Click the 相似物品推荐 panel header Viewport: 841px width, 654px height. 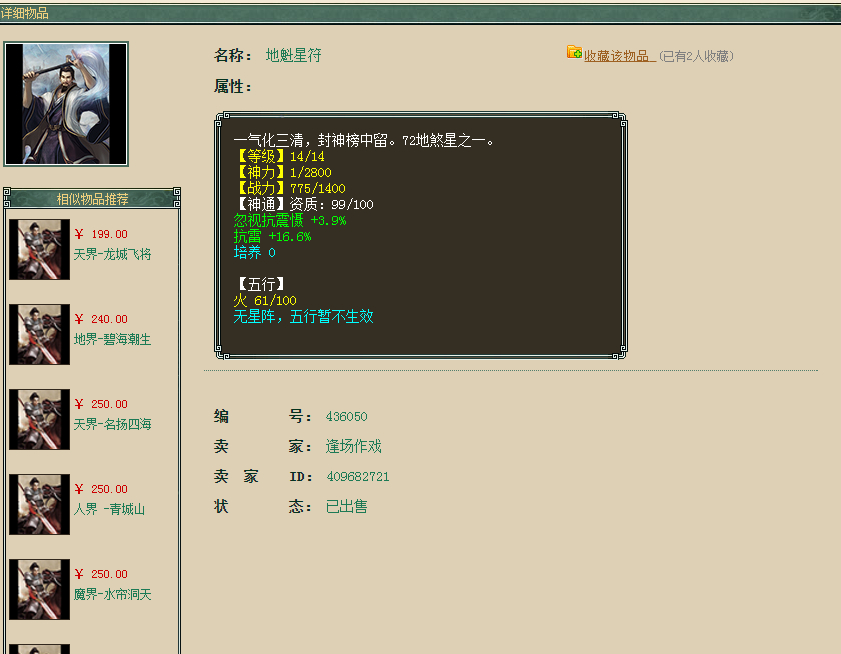[x=92, y=199]
